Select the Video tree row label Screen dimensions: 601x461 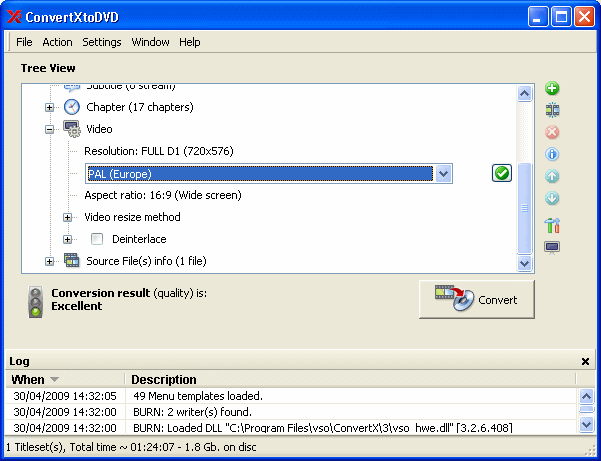coord(99,129)
